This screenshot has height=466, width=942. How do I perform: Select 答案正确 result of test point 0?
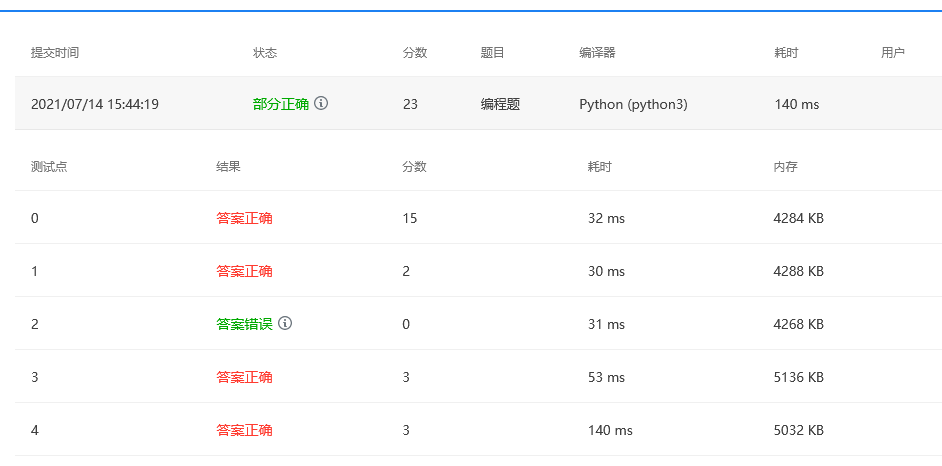pyautogui.click(x=245, y=218)
